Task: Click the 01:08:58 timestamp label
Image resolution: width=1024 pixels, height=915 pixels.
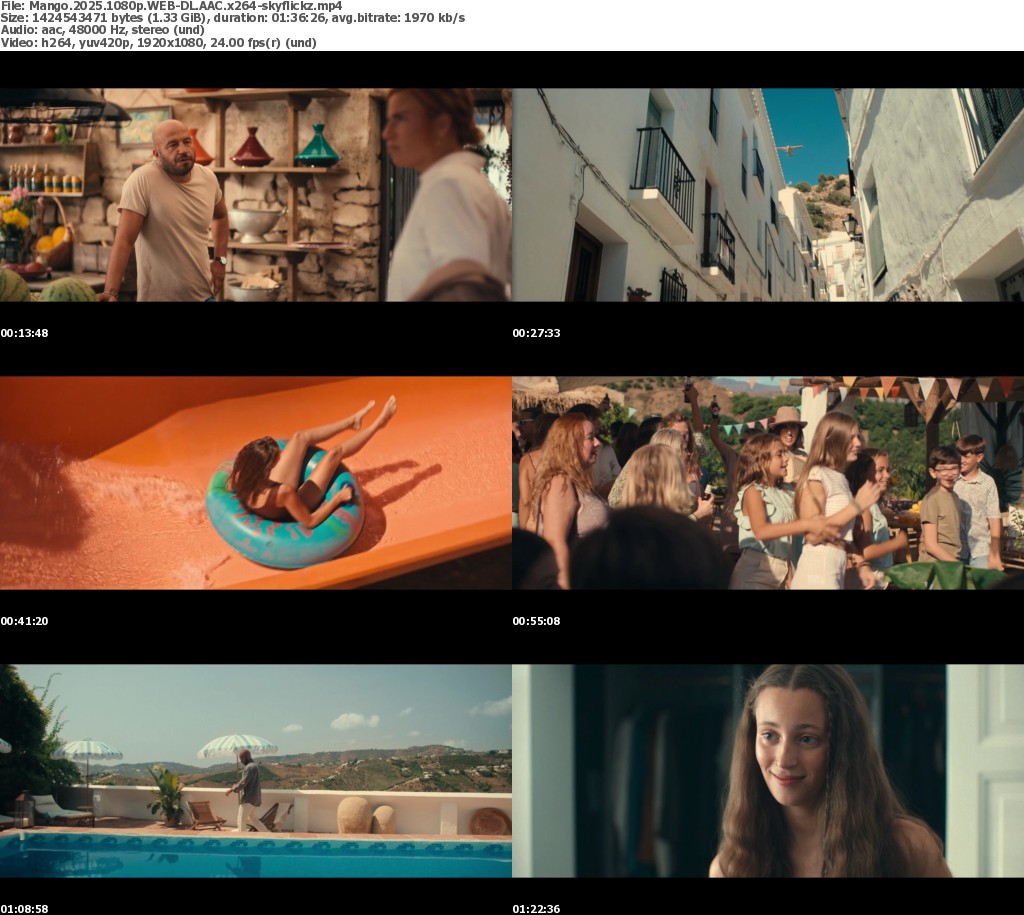Action: [24, 909]
